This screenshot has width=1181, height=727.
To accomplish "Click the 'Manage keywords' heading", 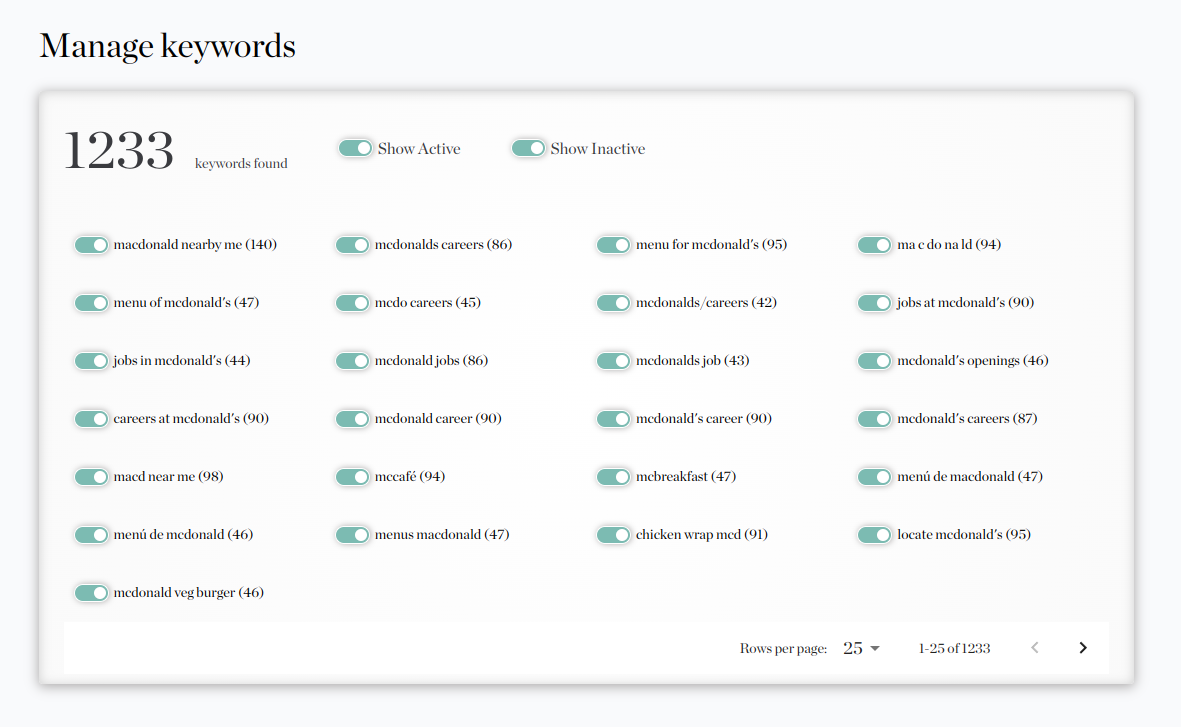I will (x=167, y=46).
